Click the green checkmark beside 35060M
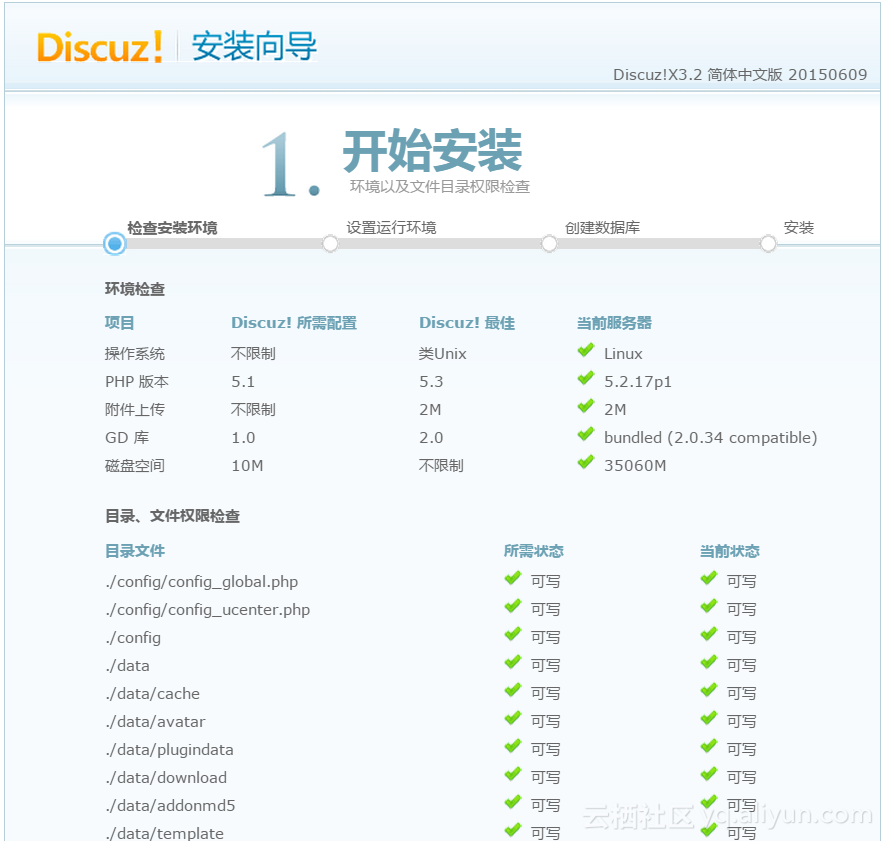 point(586,463)
